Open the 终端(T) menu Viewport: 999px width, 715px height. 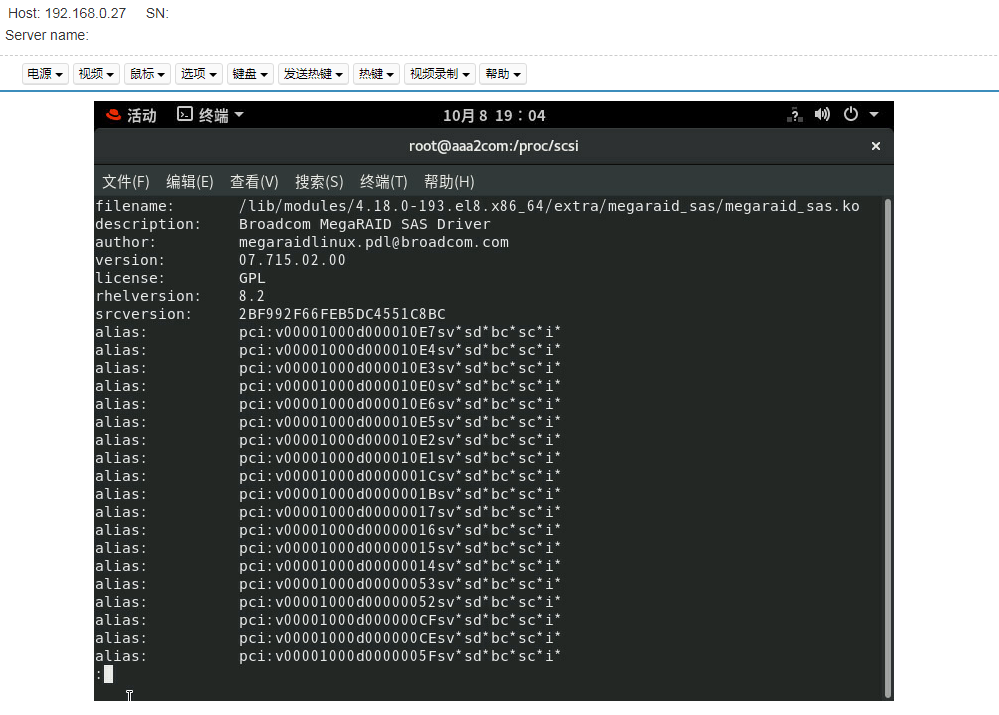(384, 182)
